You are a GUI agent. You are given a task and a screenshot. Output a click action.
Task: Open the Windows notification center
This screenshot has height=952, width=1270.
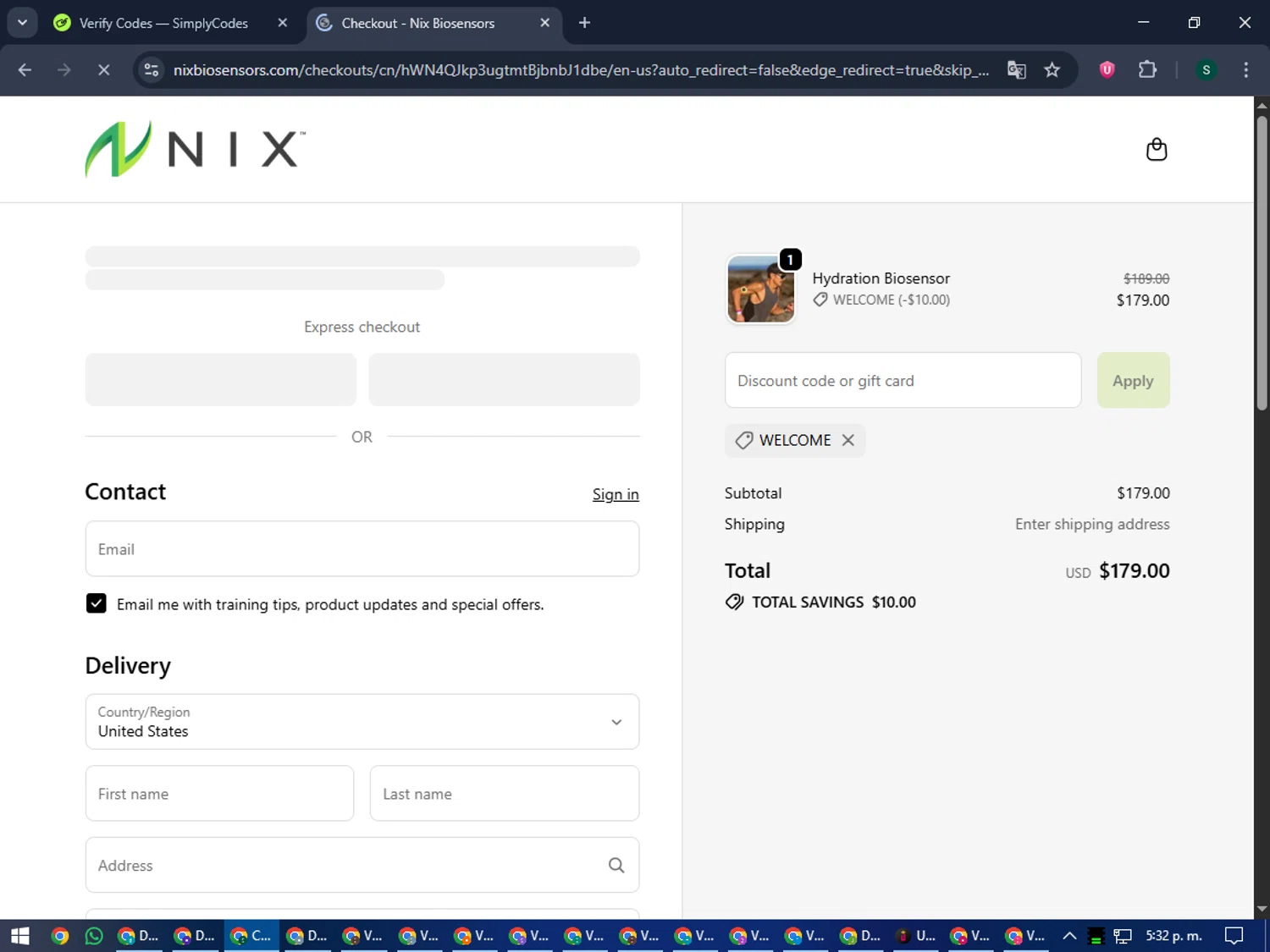(x=1234, y=936)
